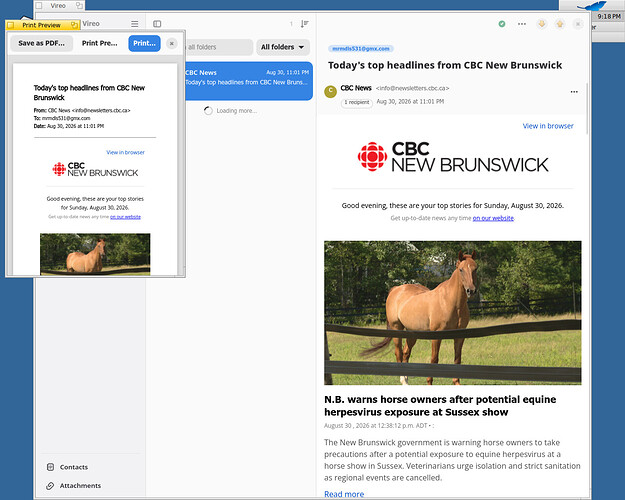Image resolution: width=625 pixels, height=500 pixels.
Task: Follow 'on our website' link in print preview
Action: 125,217
